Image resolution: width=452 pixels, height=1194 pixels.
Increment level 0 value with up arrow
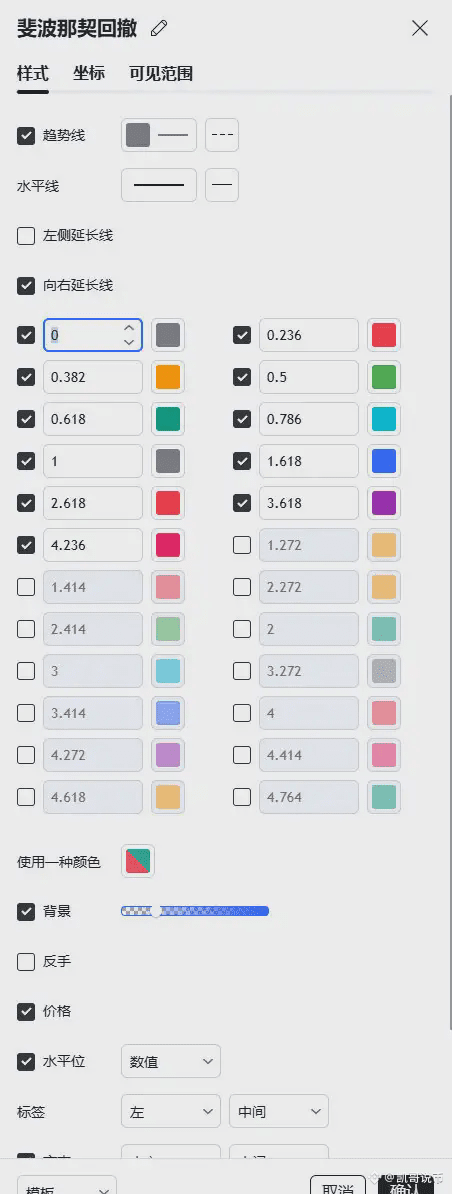click(129, 328)
